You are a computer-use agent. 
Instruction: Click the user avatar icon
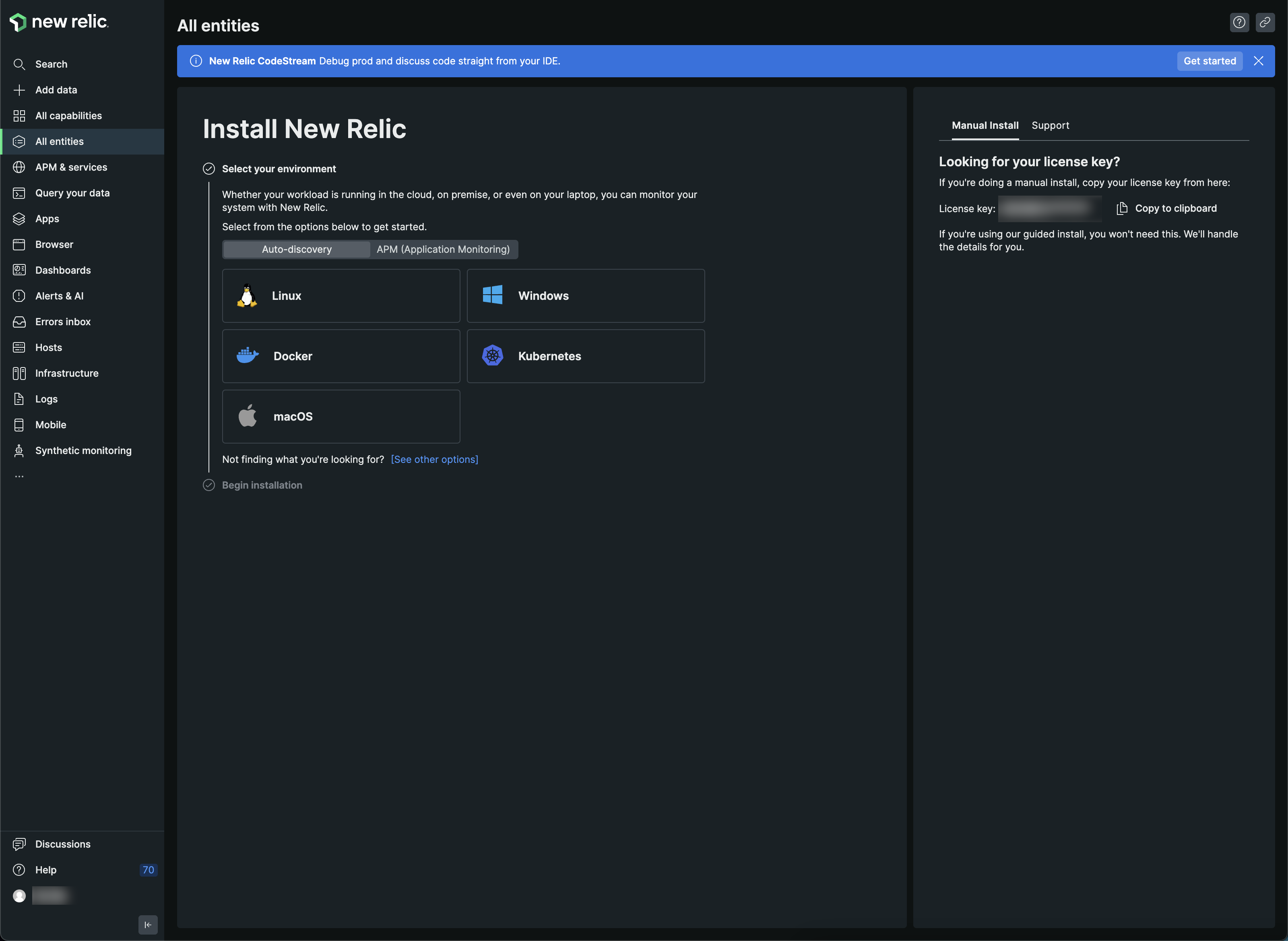(x=19, y=896)
